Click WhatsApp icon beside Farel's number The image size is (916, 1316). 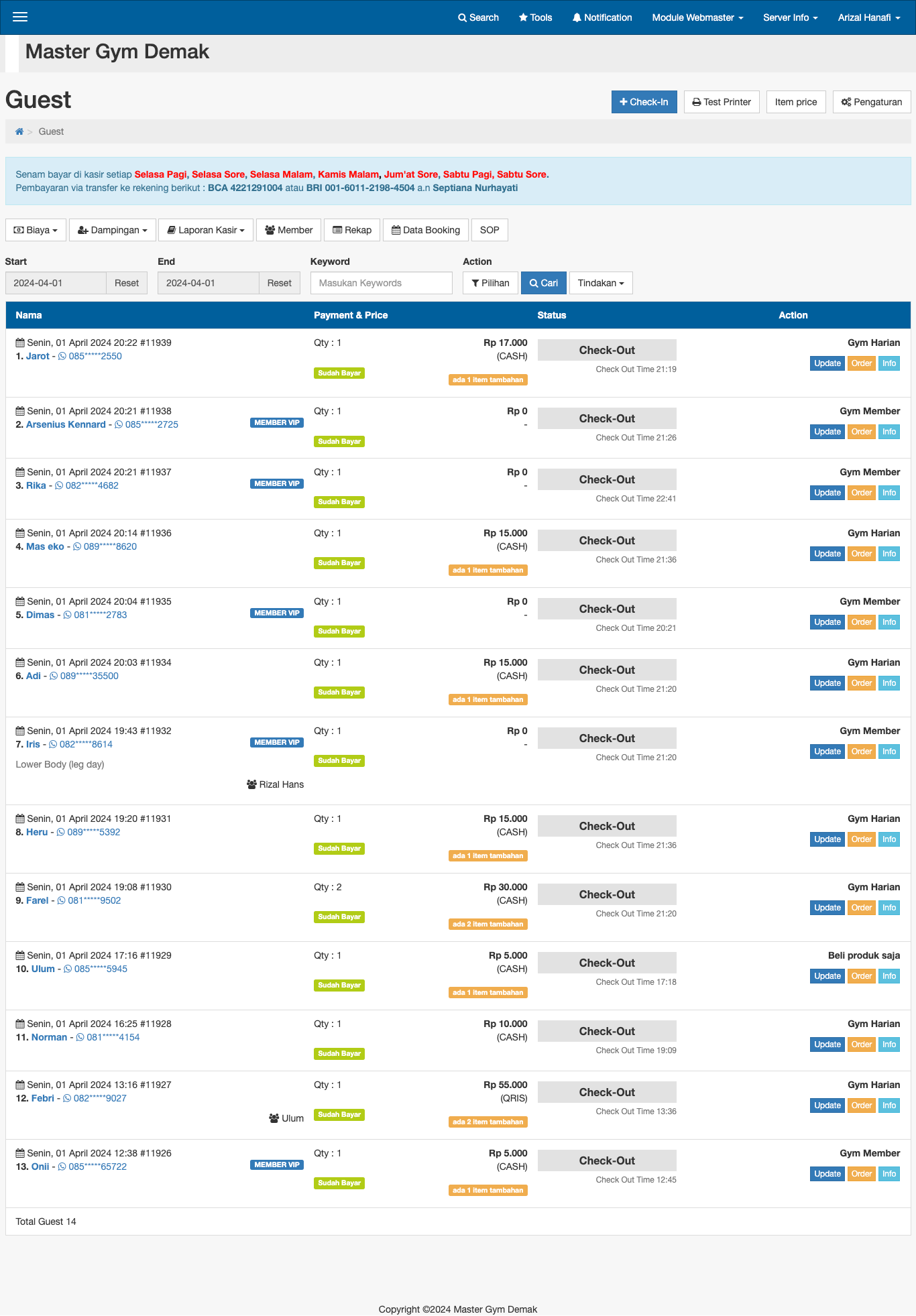(62, 901)
